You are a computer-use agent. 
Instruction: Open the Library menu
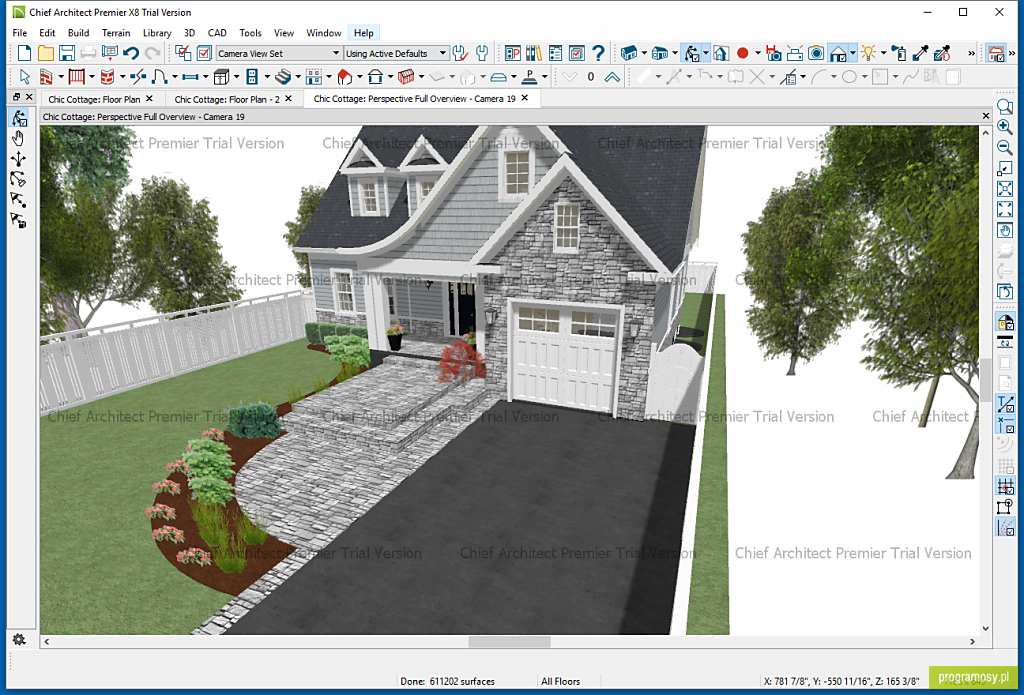[x=157, y=33]
